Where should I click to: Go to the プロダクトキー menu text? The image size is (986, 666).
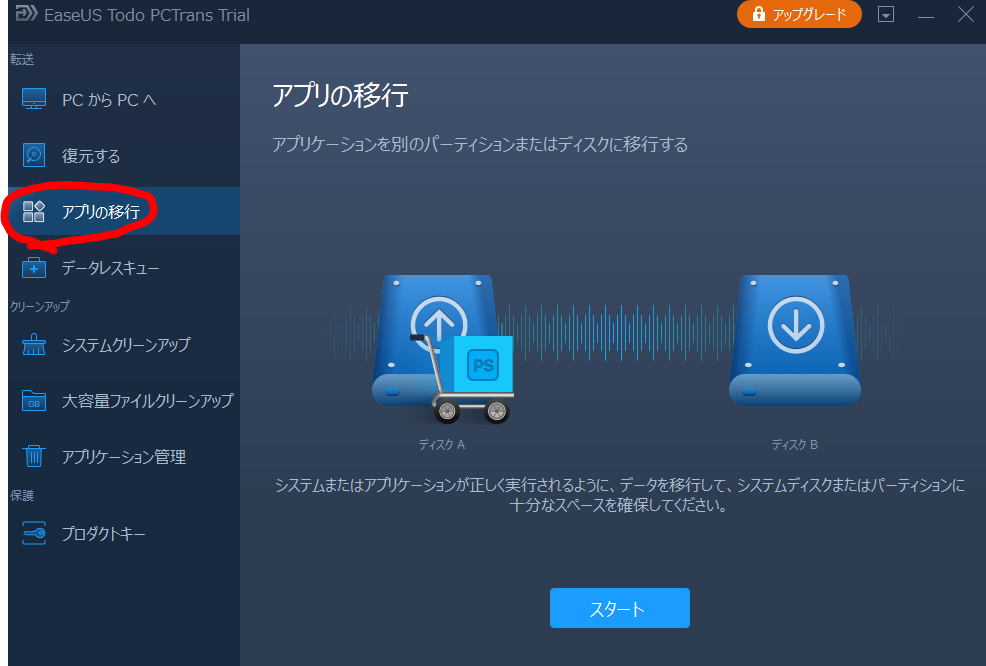[104, 534]
